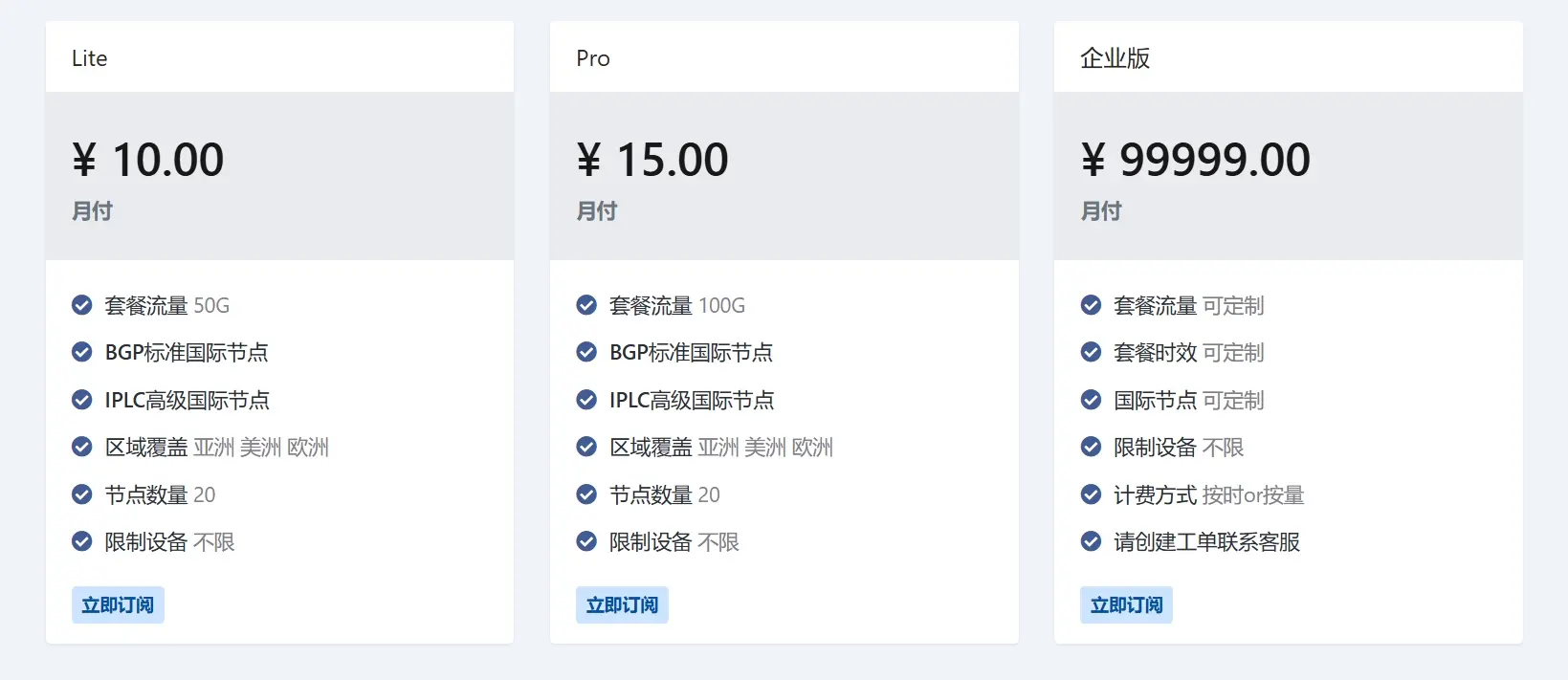Click check icon beside 套餐时效 可定制
Image resolution: width=1568 pixels, height=680 pixels.
[1091, 353]
